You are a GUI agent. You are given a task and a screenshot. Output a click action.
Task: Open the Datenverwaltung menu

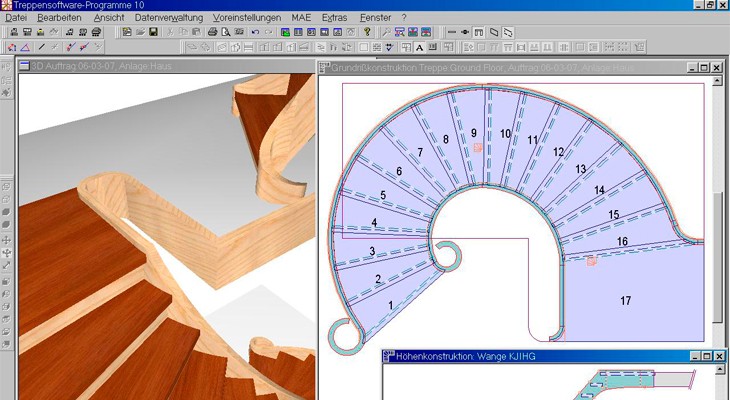coord(168,18)
